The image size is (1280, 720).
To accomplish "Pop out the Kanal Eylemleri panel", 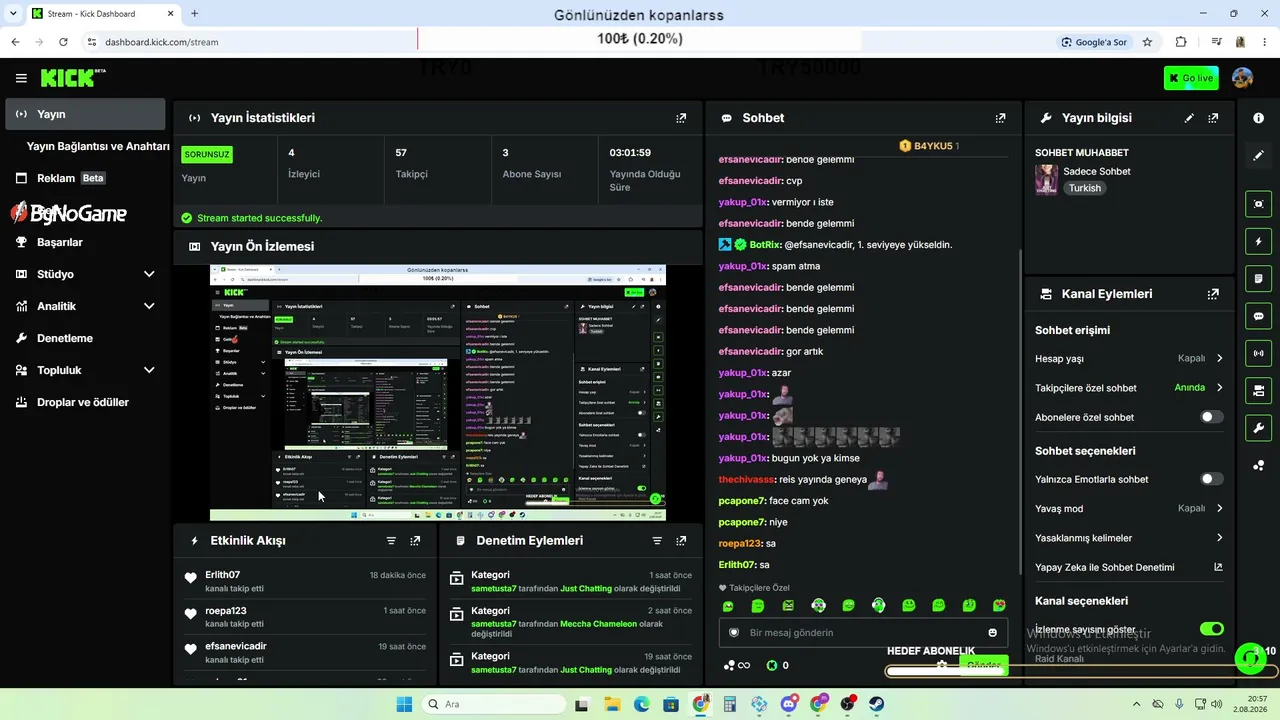I will tap(1213, 294).
